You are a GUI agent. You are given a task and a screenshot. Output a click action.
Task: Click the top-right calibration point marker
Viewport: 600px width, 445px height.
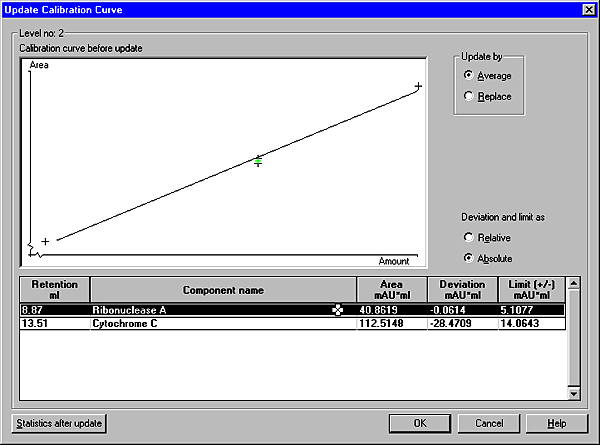pyautogui.click(x=418, y=86)
